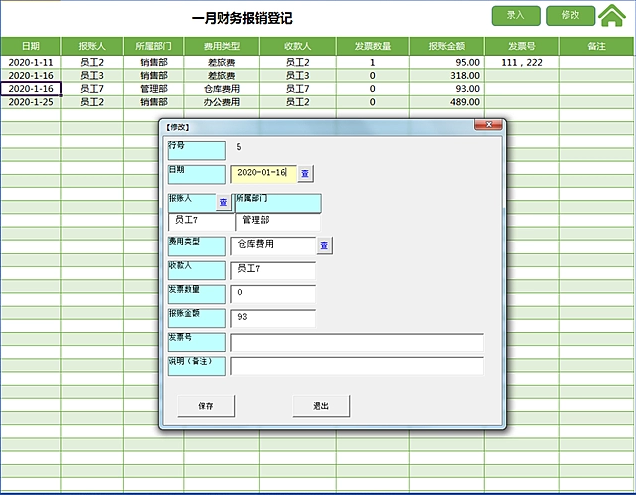
Task: Click the 查 button beside 报账人 label
Action: pyautogui.click(x=223, y=202)
